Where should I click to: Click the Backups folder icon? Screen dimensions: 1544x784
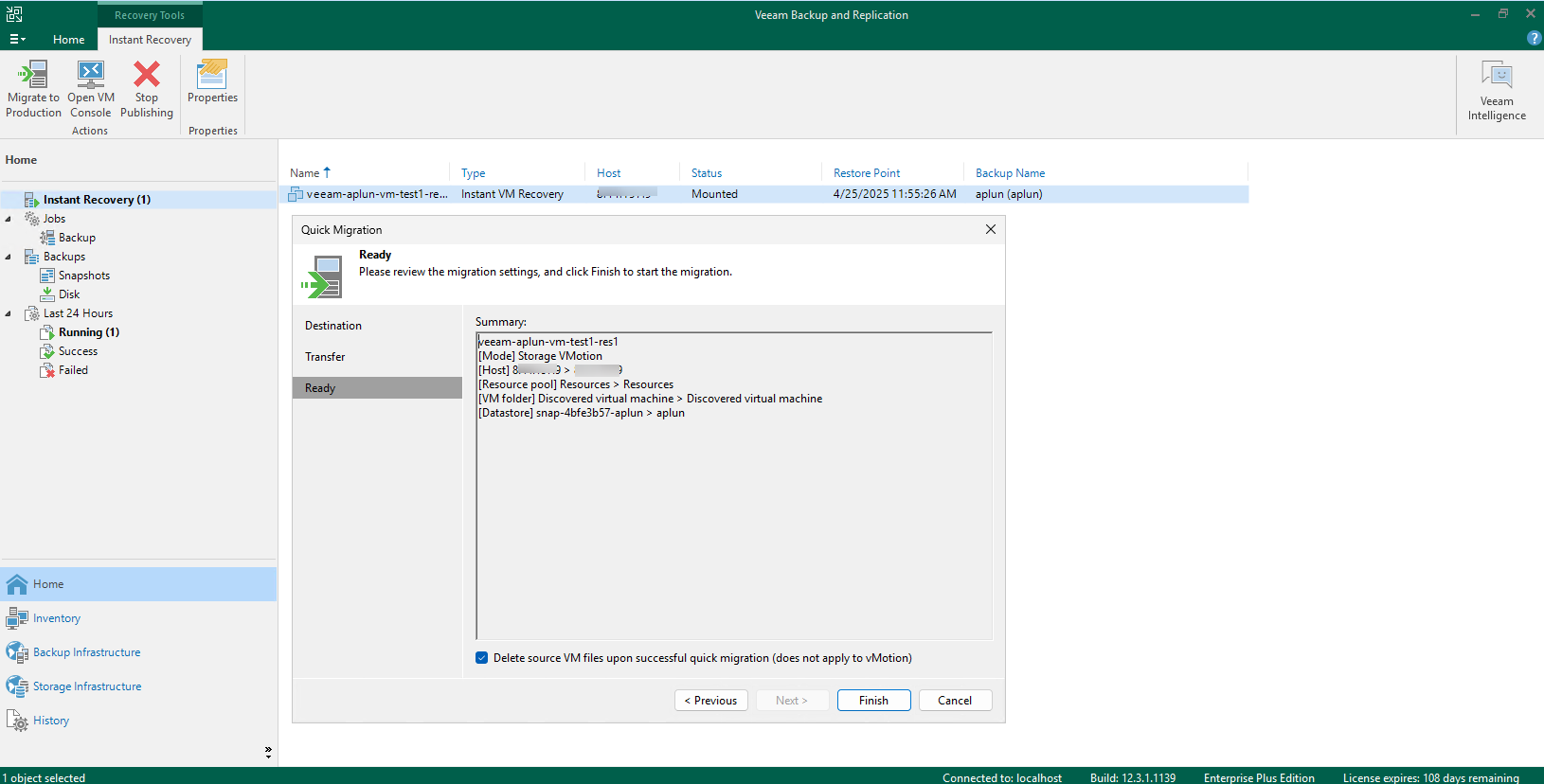click(31, 257)
